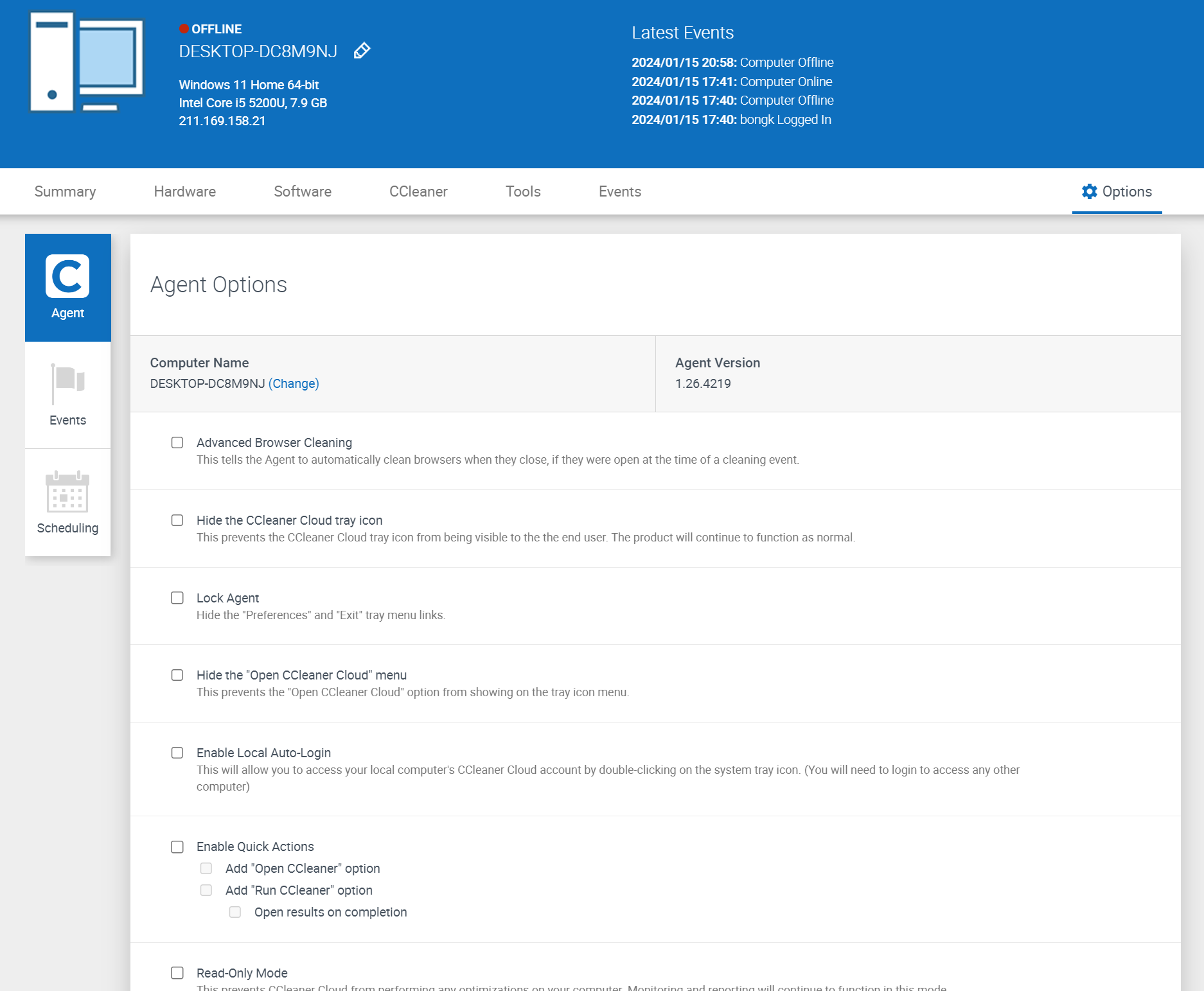Click the Agent Options heading
The width and height of the screenshot is (1204, 991).
(x=218, y=285)
